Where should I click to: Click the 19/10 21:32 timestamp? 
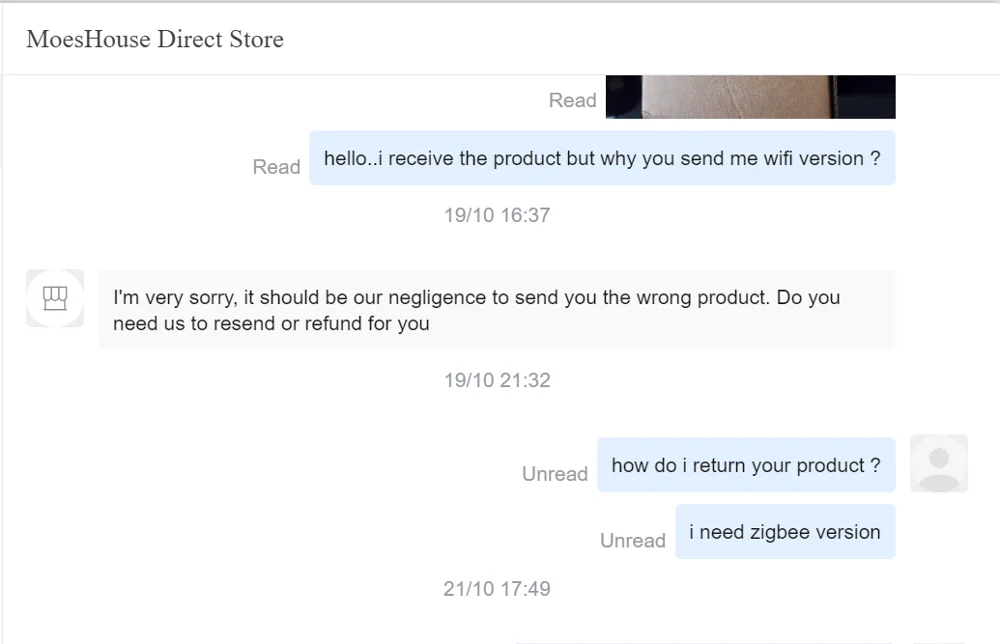pyautogui.click(x=497, y=380)
